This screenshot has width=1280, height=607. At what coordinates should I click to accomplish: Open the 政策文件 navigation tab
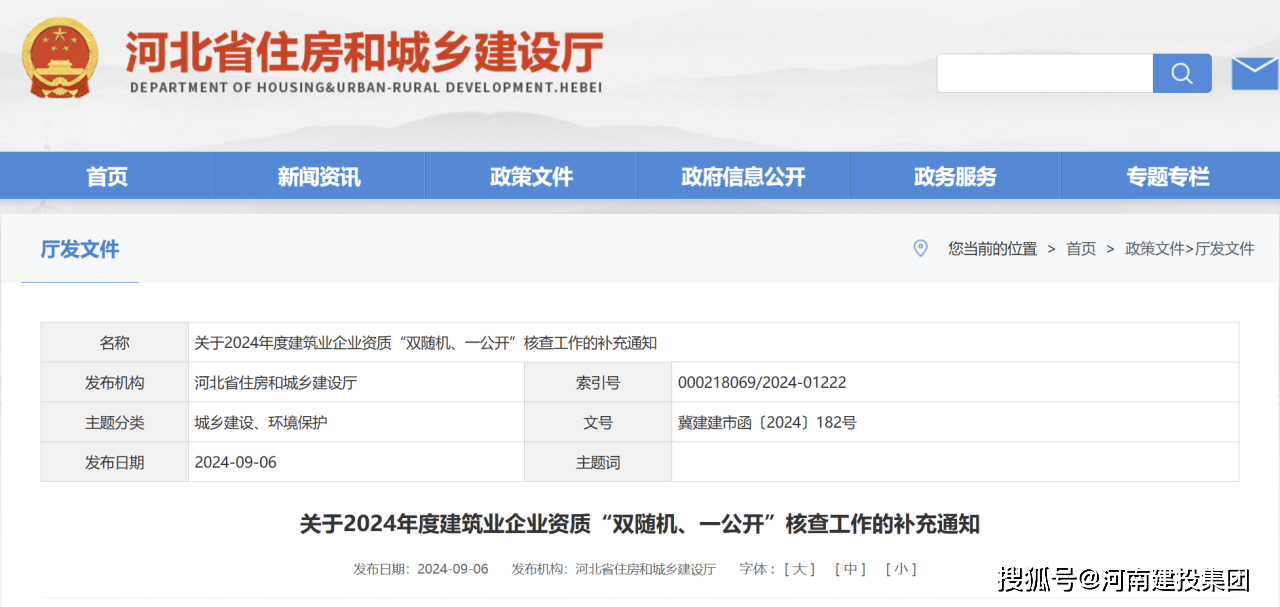click(531, 177)
